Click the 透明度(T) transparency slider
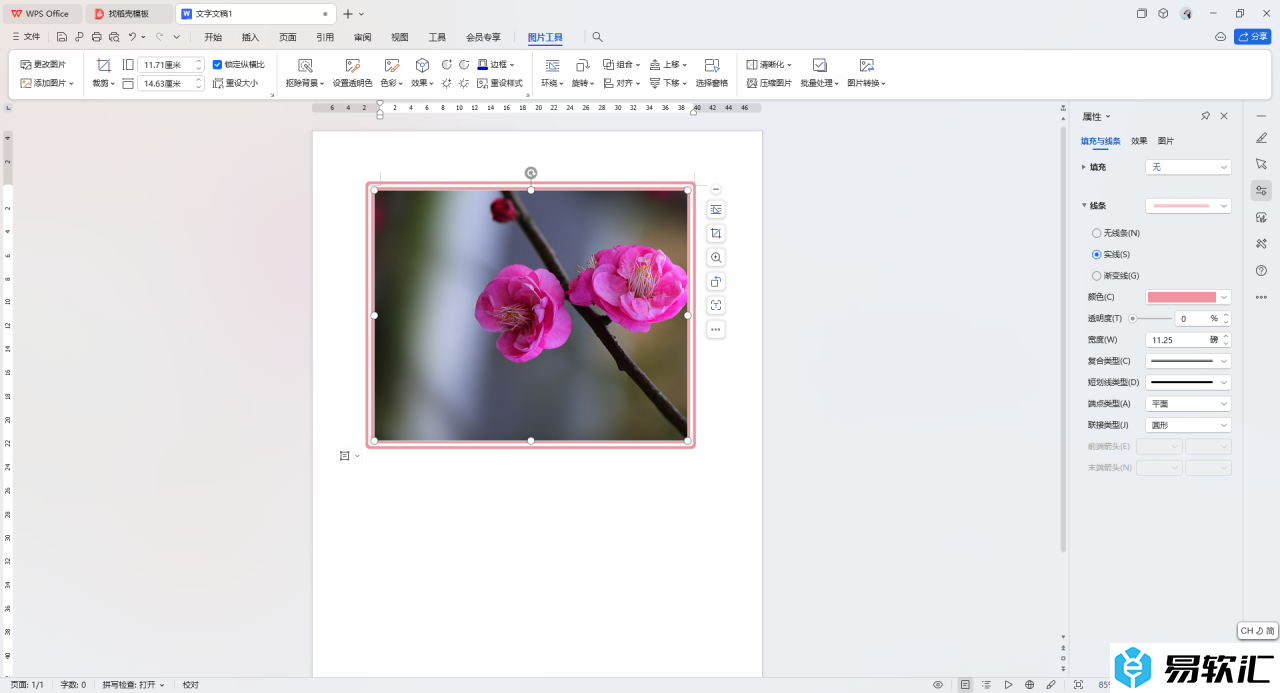 click(x=1150, y=318)
